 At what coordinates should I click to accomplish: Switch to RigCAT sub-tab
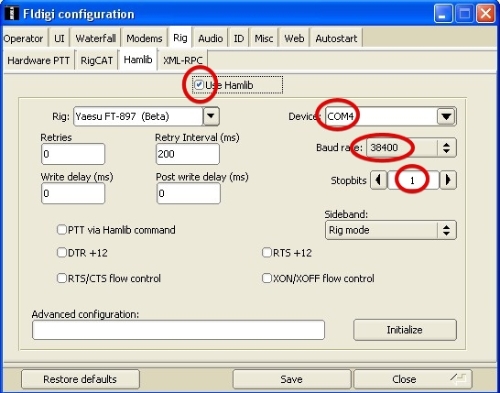pyautogui.click(x=97, y=60)
